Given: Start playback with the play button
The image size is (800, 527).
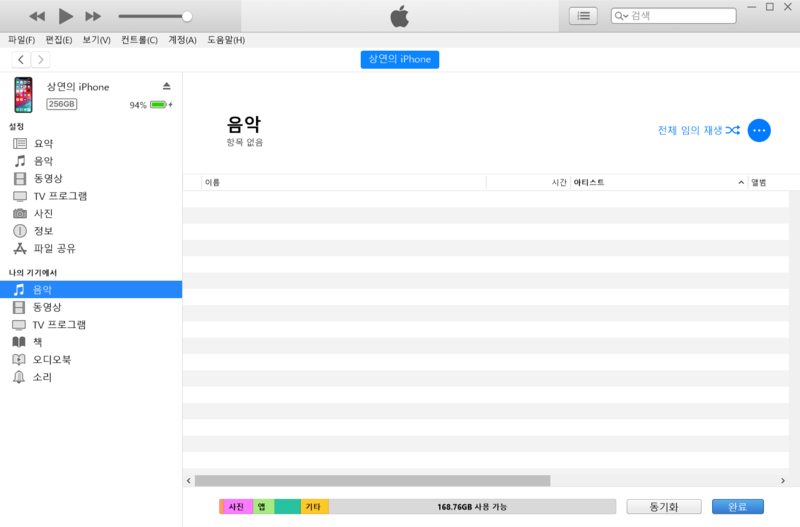Looking at the screenshot, I should coord(65,16).
